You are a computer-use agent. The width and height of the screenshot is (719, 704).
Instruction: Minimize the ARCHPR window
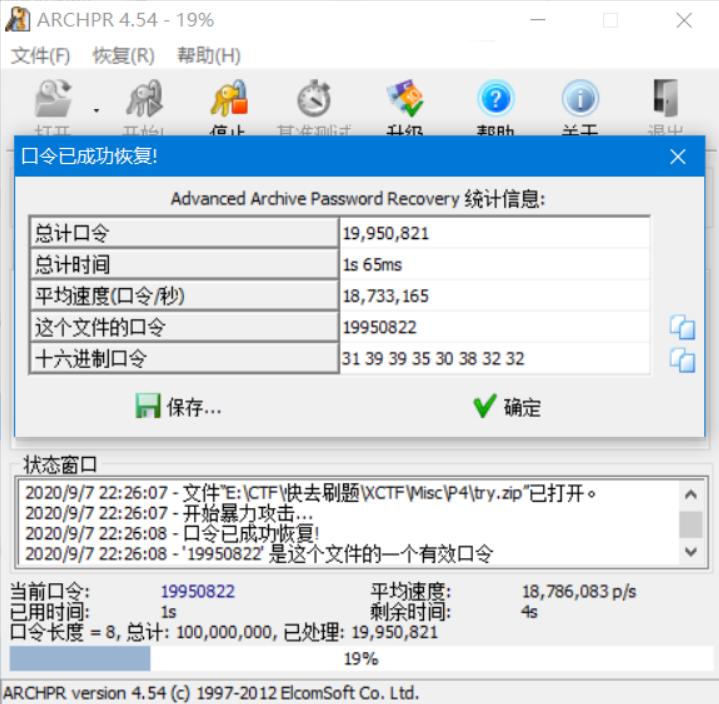pyautogui.click(x=538, y=20)
